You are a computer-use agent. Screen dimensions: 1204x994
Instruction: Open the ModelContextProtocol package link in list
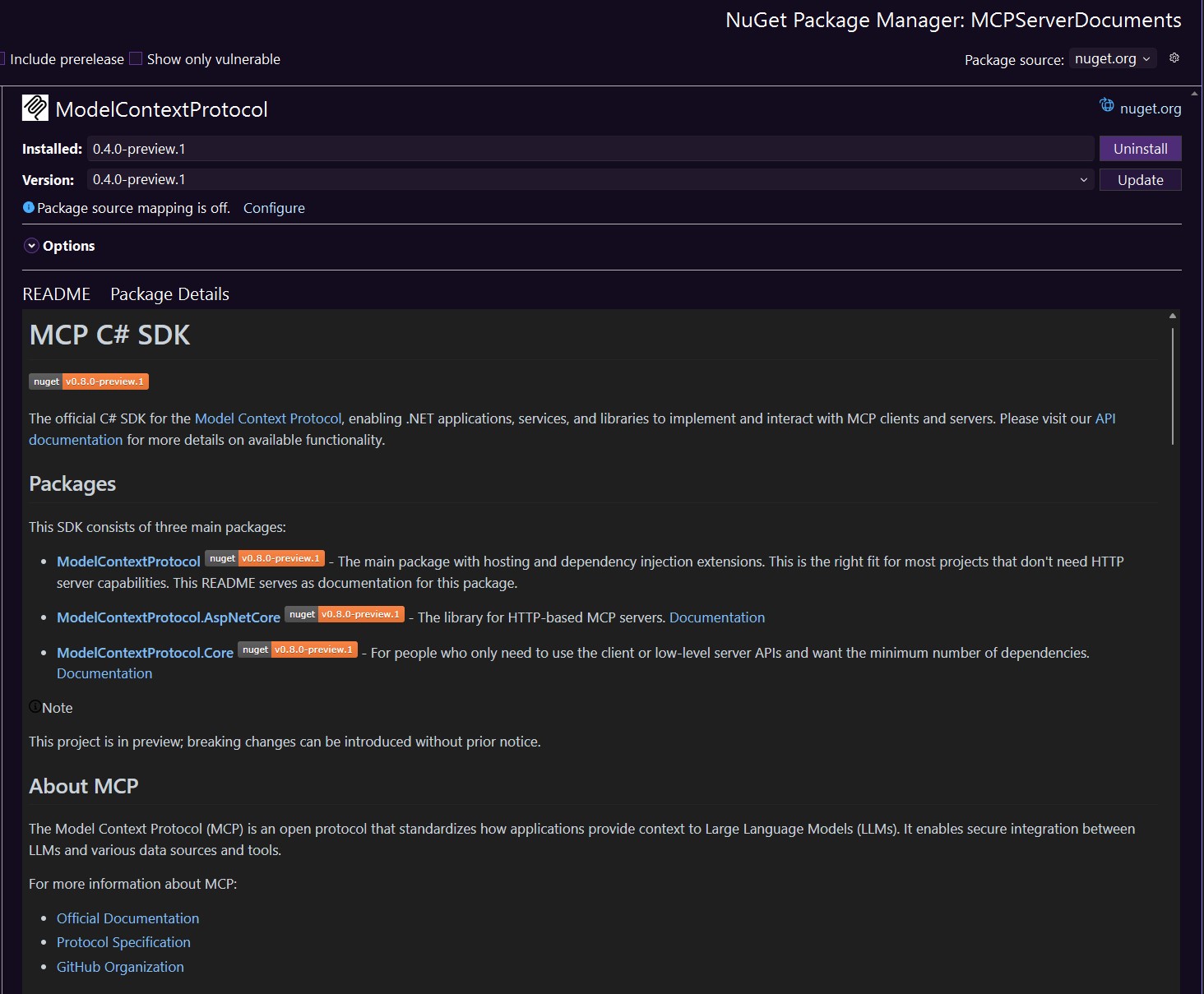128,562
